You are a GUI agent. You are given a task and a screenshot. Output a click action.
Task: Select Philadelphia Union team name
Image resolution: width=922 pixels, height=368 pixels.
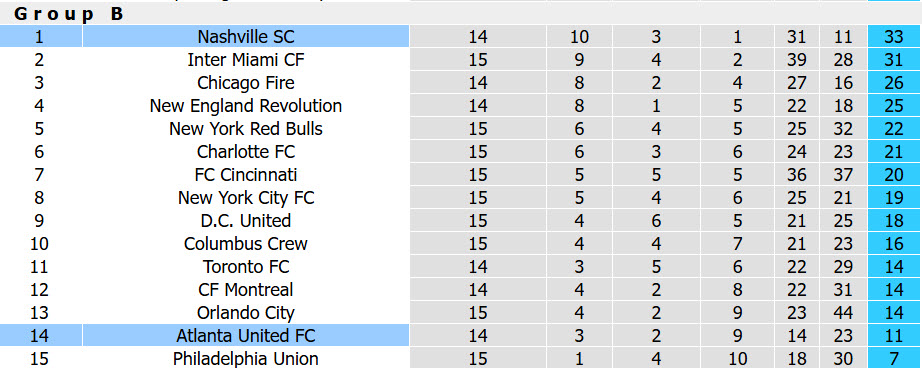coord(246,358)
